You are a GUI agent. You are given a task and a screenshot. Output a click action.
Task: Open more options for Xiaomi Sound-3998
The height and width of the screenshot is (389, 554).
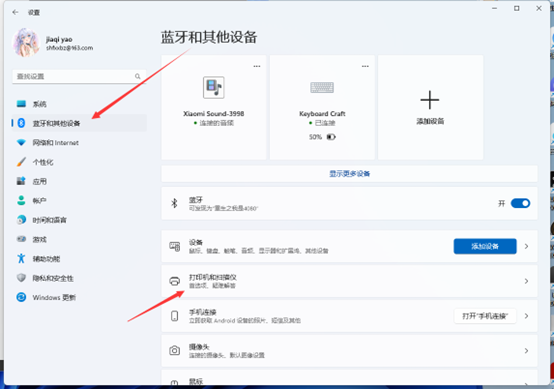pyautogui.click(x=257, y=66)
